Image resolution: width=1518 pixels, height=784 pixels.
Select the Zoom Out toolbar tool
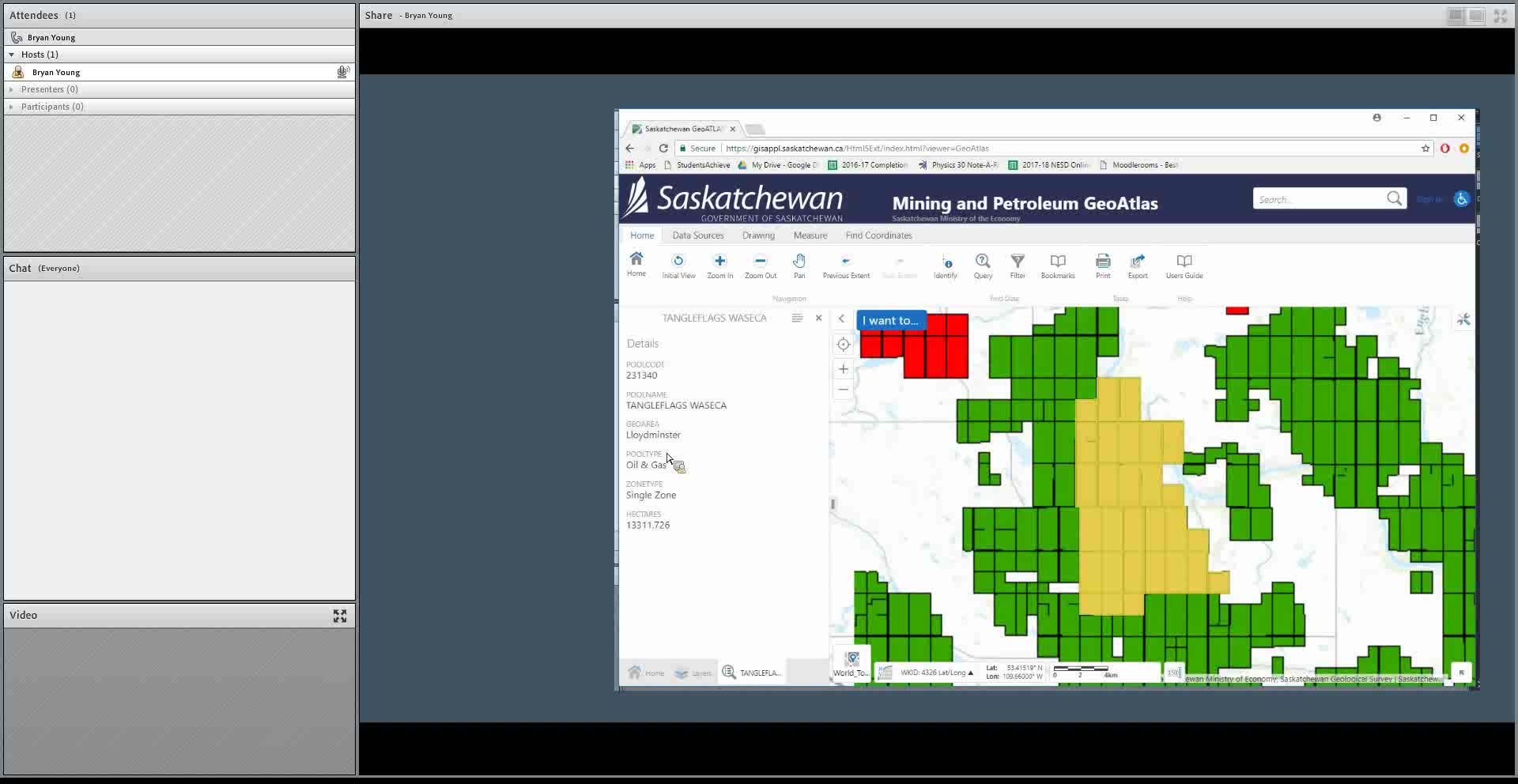[761, 266]
